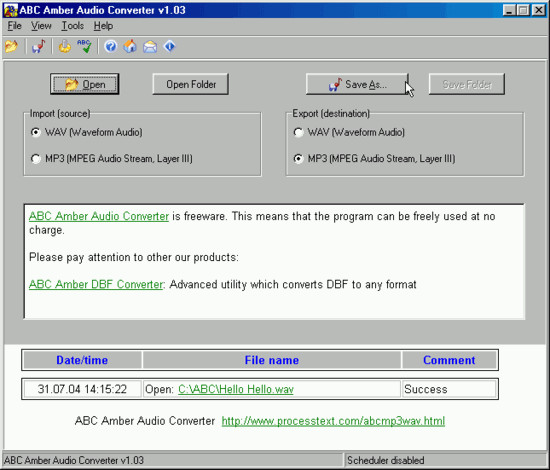Open the ABC Amber DBF Converter link
The width and height of the screenshot is (550, 470).
(x=96, y=284)
